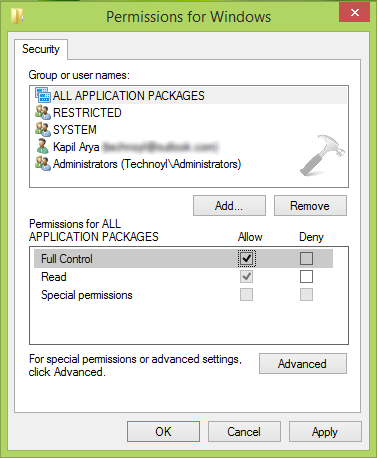
Task: Close the Permissions for Windows dialog
Action: pyautogui.click(x=355, y=12)
